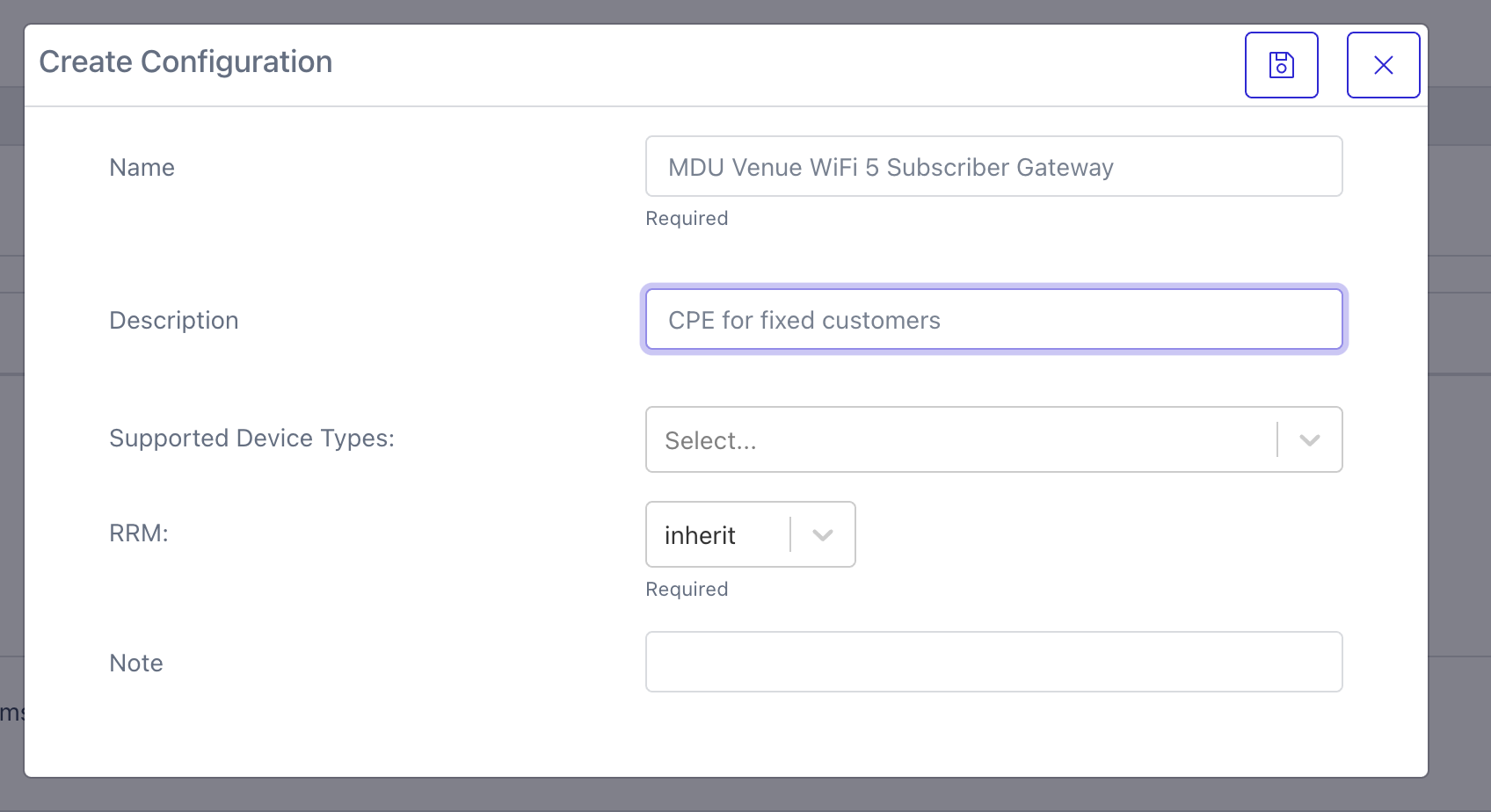Image resolution: width=1491 pixels, height=812 pixels.
Task: Click the 'Select...' placeholder text
Action: coord(710,440)
